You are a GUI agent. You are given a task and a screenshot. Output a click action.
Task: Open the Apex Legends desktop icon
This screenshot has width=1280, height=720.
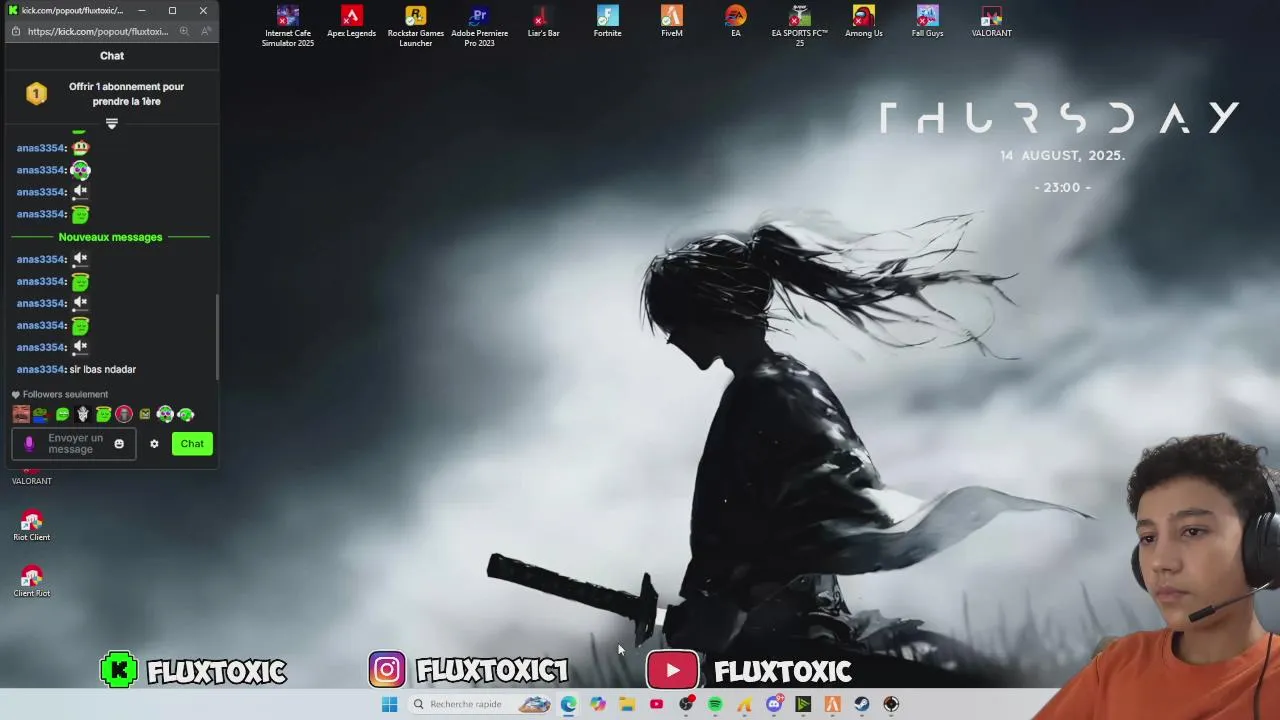pyautogui.click(x=351, y=22)
